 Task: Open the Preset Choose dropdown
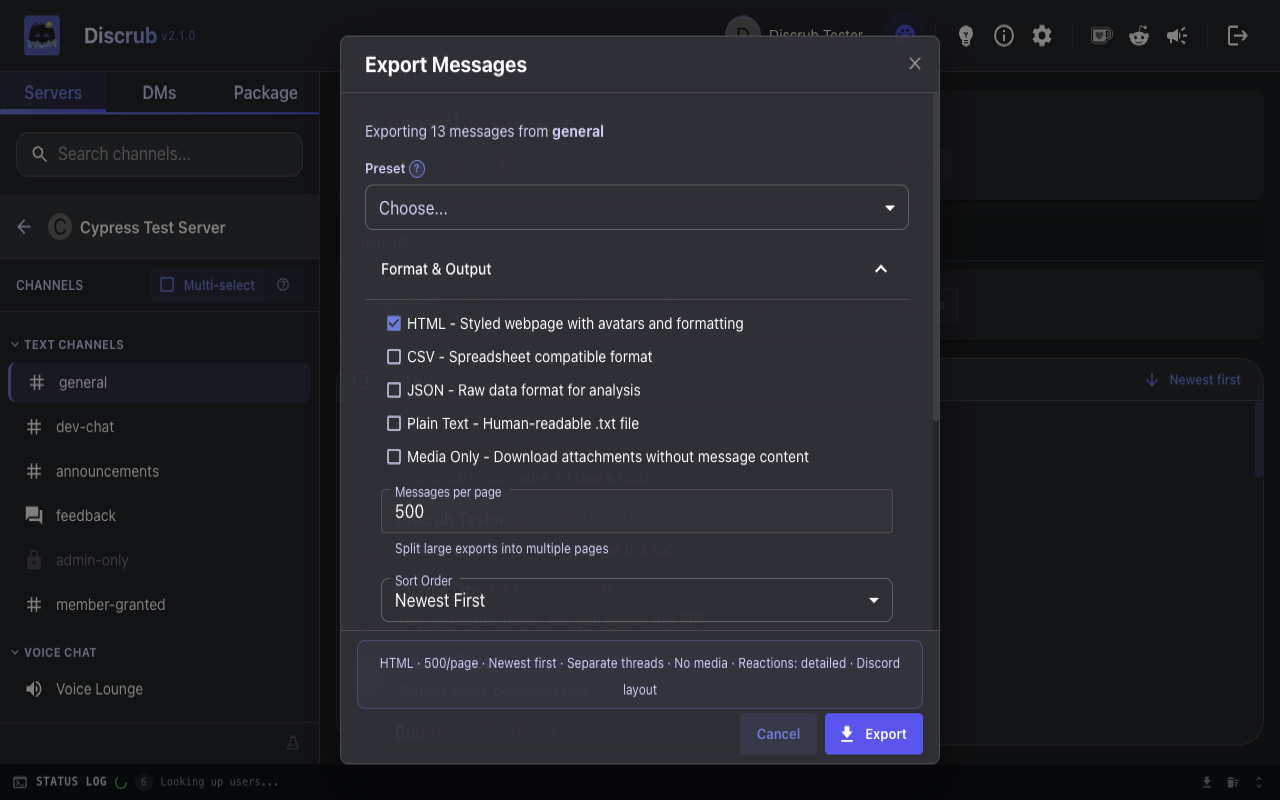(637, 207)
